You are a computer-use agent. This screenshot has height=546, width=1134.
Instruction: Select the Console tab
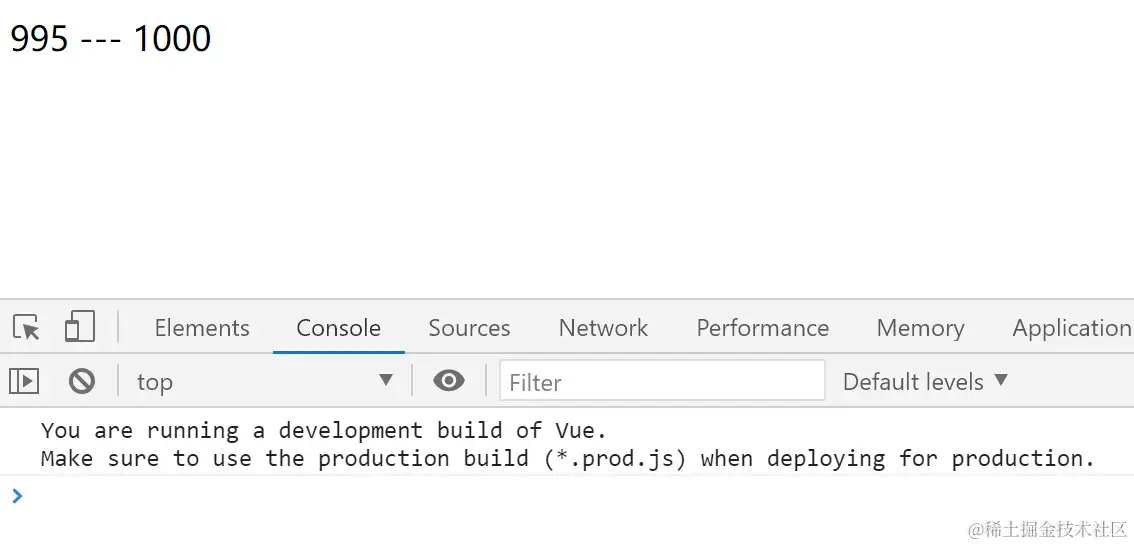(338, 328)
